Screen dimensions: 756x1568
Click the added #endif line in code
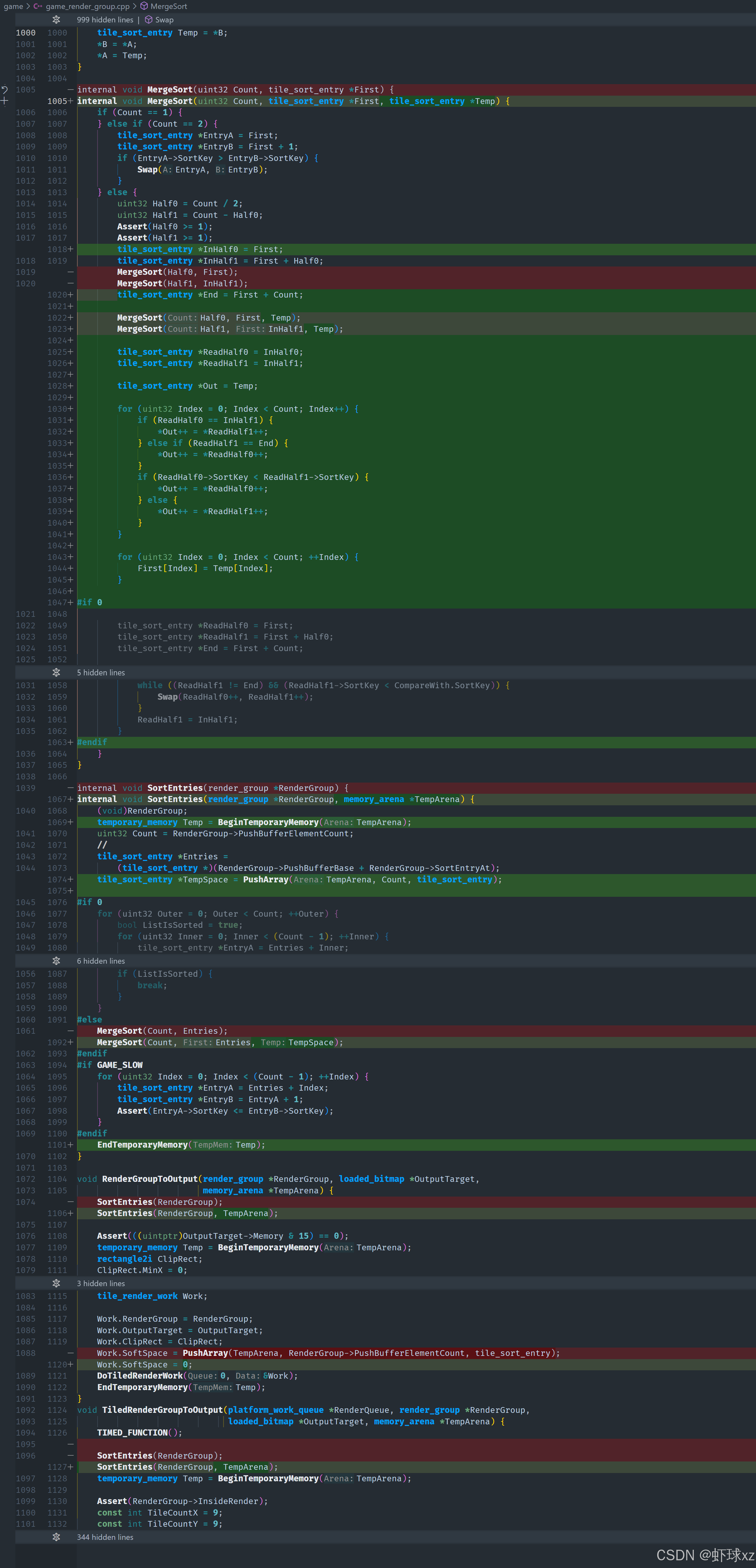pyautogui.click(x=92, y=743)
